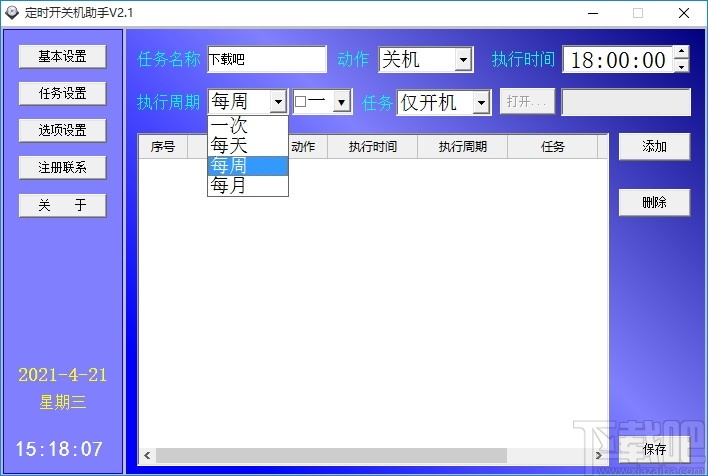Click the left arrow of horizontal scrollbar

147,455
